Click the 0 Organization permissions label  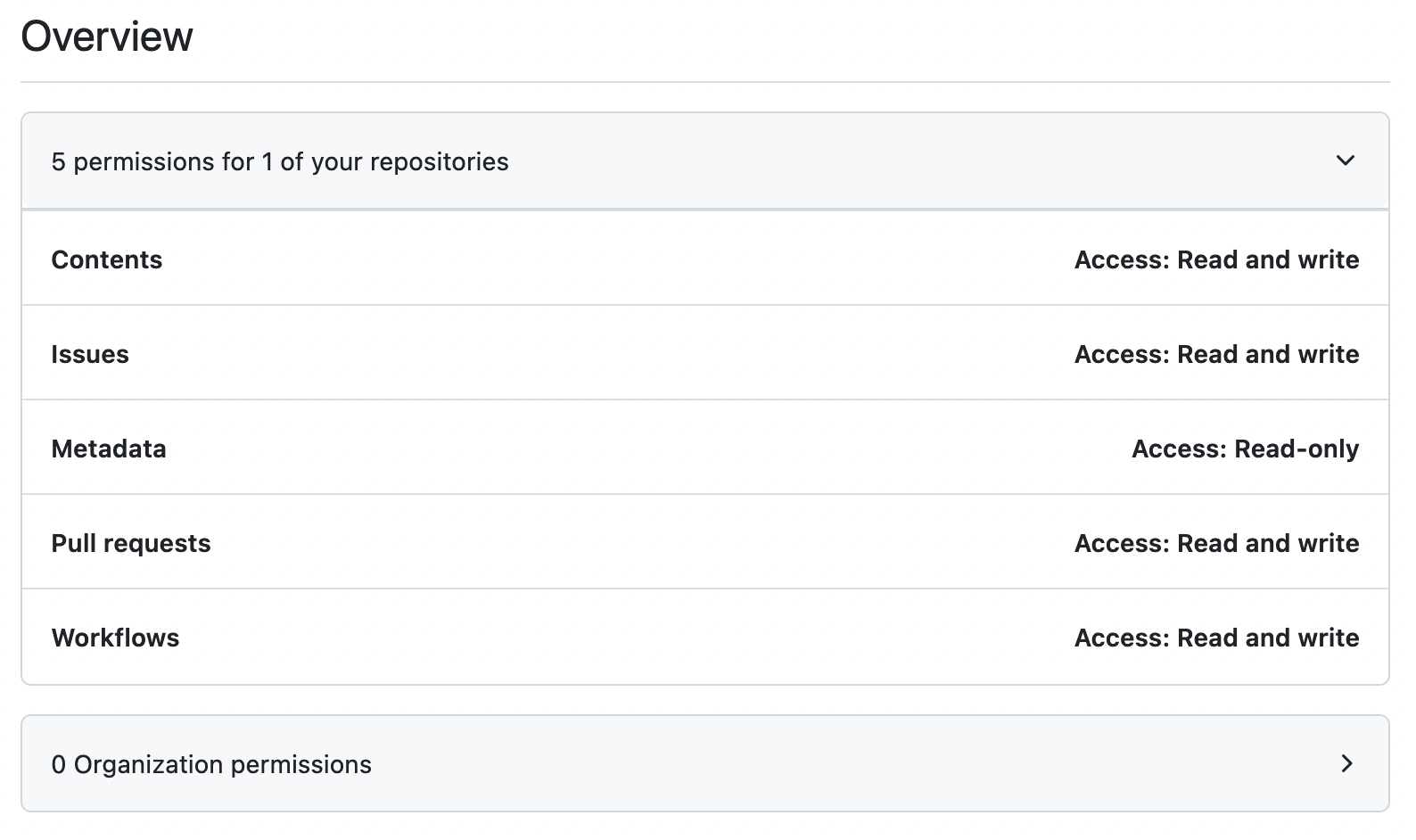[x=212, y=764]
